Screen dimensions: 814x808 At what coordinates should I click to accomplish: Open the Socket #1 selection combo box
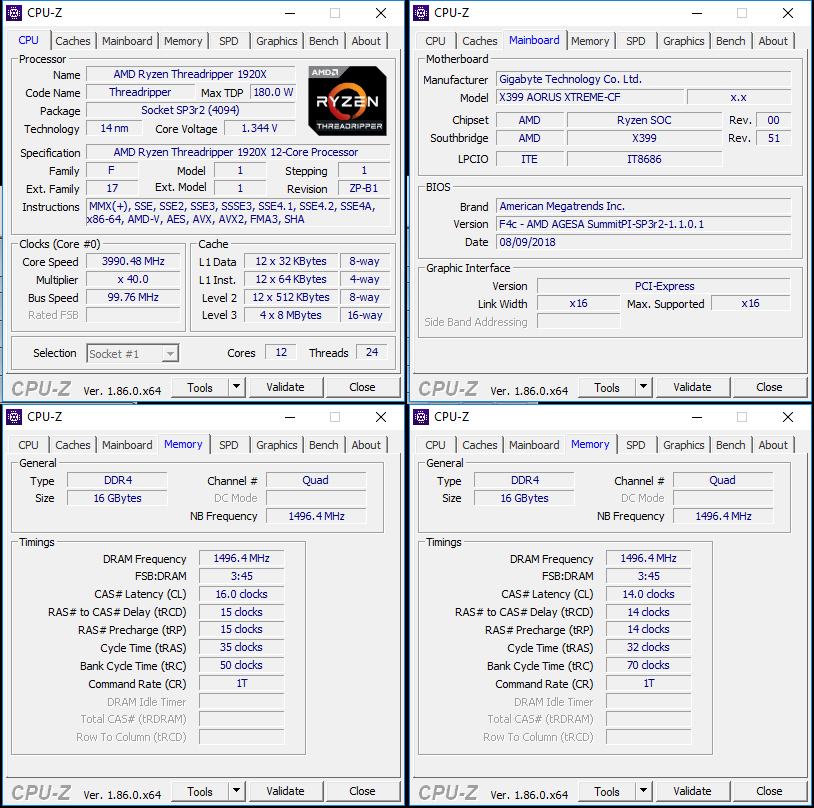click(133, 354)
